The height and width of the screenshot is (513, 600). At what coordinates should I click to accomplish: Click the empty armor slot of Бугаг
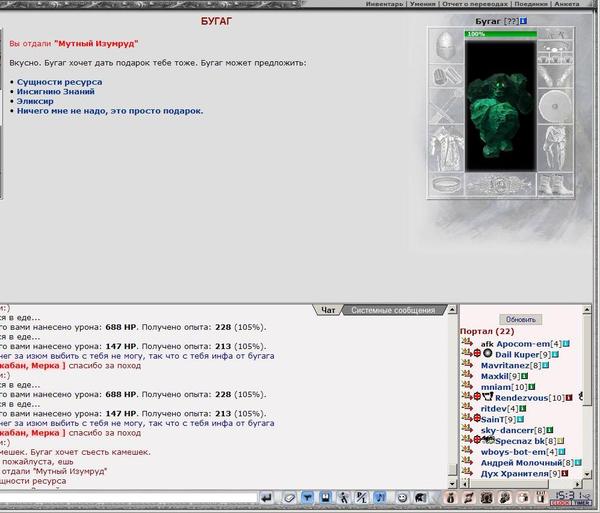(x=446, y=148)
